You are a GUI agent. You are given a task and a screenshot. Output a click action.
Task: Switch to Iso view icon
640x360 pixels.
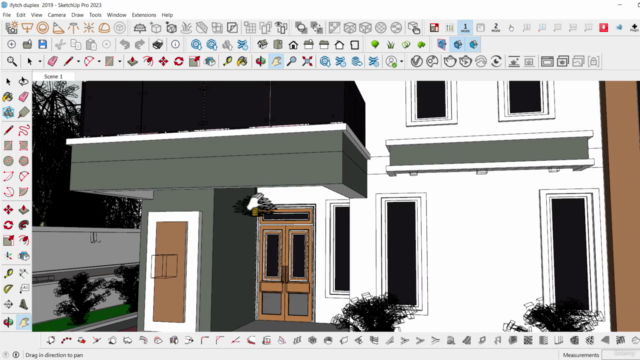pos(262,44)
